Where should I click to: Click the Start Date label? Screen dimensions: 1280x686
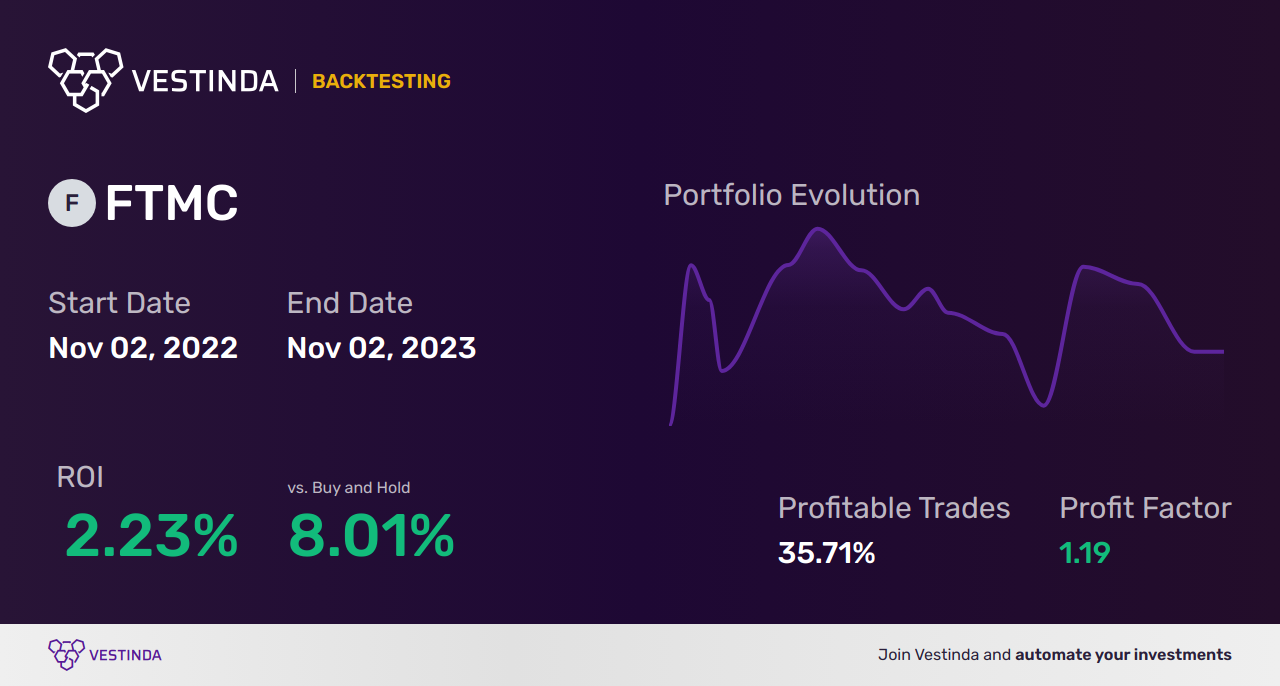tap(119, 302)
